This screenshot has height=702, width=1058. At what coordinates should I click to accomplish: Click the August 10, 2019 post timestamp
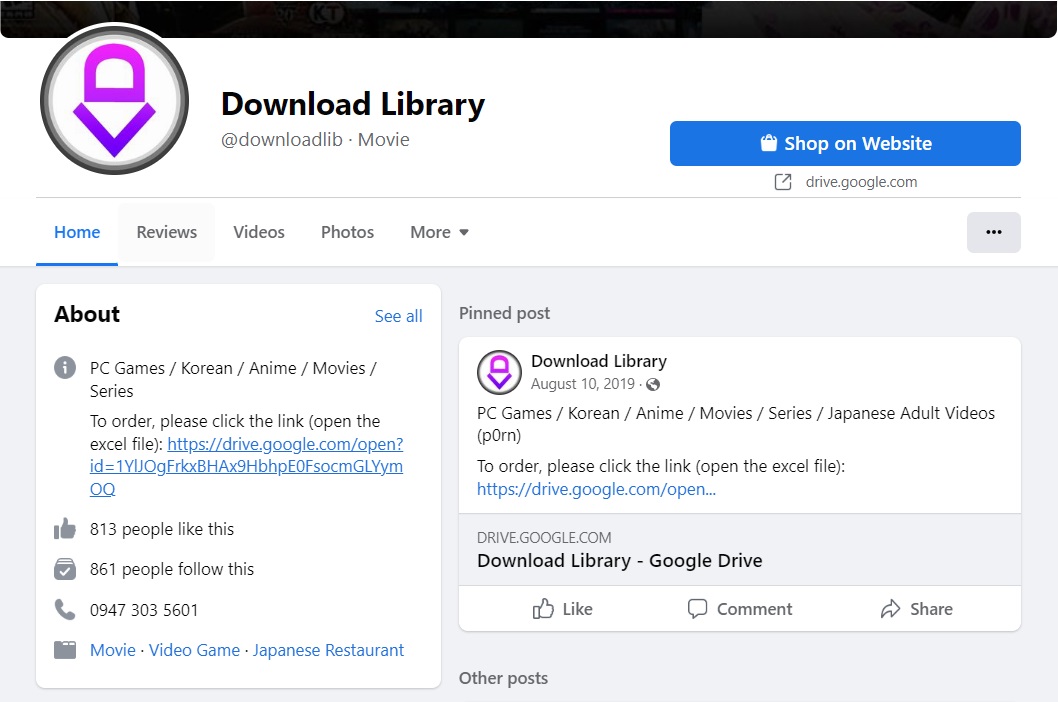tap(582, 384)
